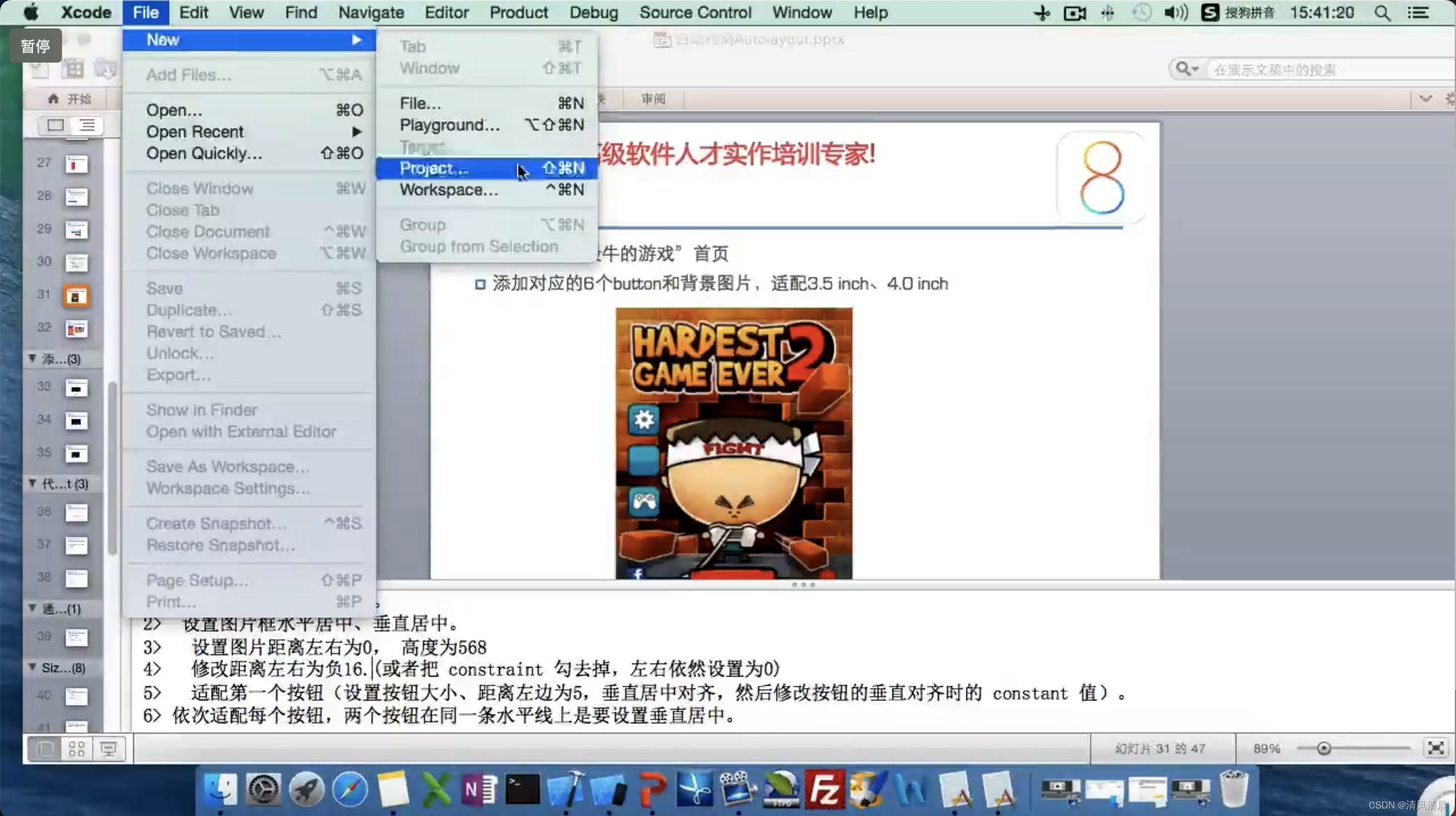Open Xcode hammer icon in dock
Screen dimensions: 1456x816
[566, 789]
